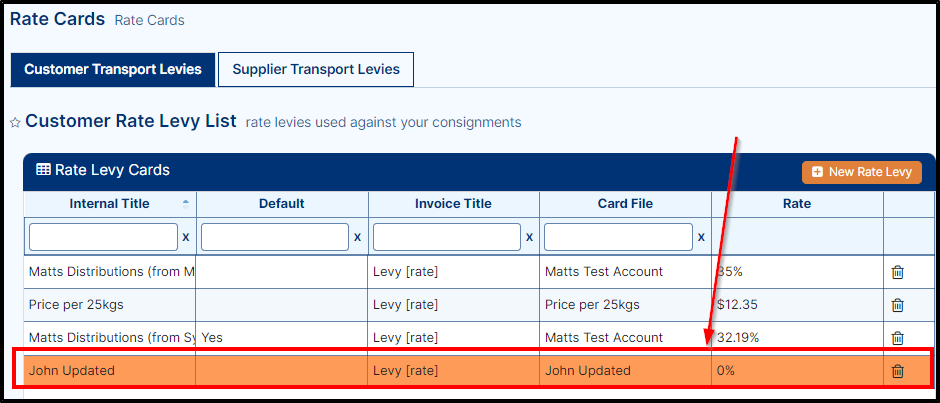Image resolution: width=940 pixels, height=403 pixels.
Task: Click the Default column header
Action: 281,204
